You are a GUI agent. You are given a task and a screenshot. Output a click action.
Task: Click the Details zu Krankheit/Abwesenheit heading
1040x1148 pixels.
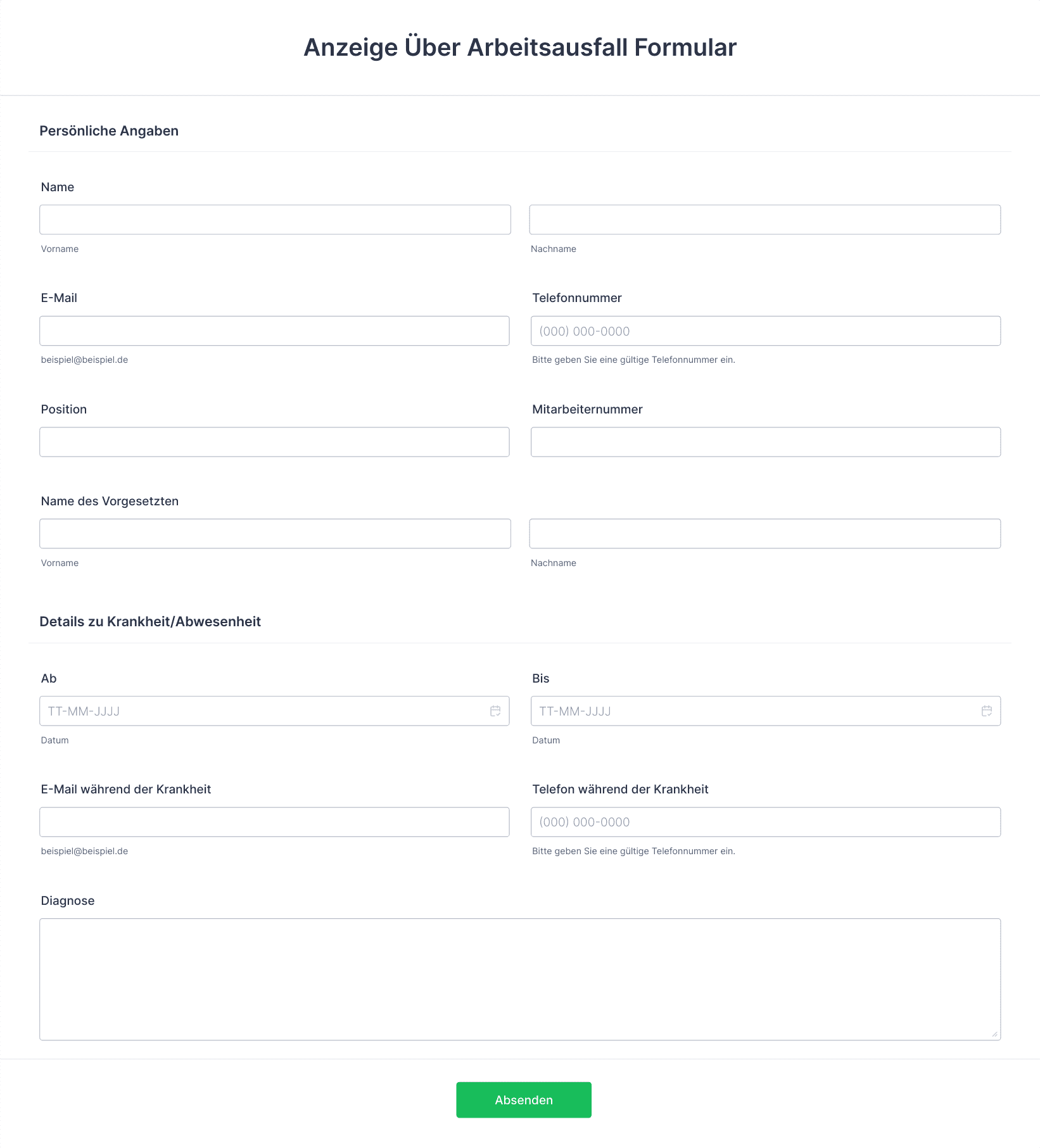tap(150, 622)
